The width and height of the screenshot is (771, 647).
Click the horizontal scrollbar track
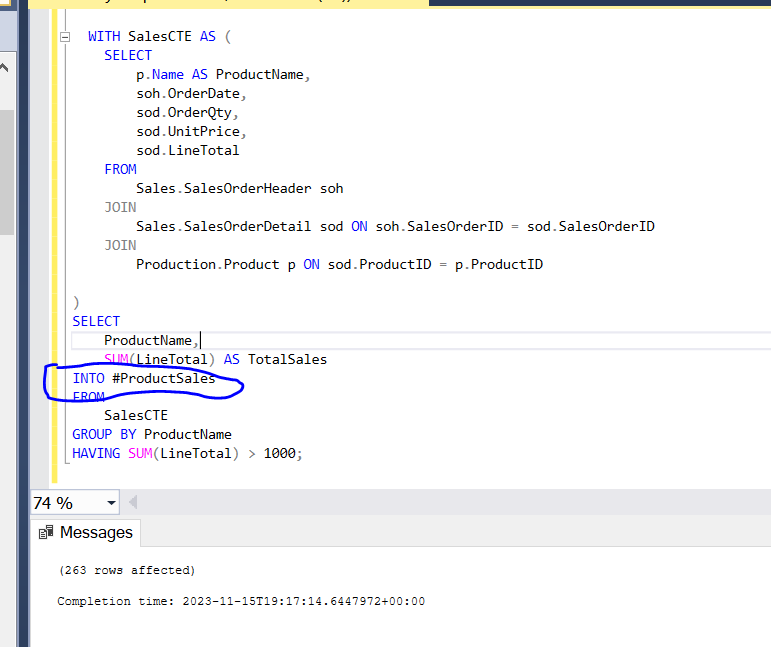(450, 503)
